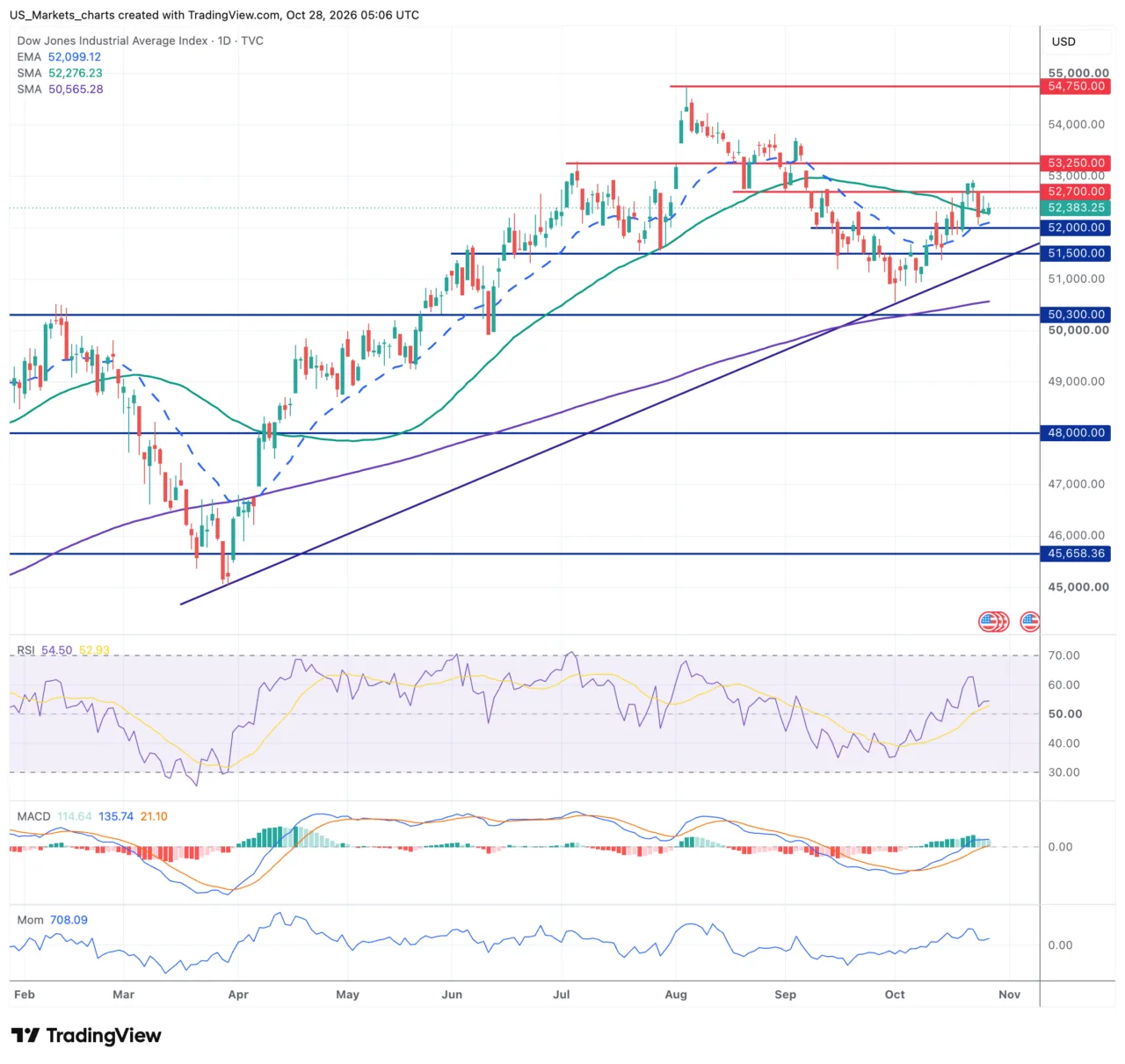
Task: Click the US_Markets_charts header caption
Action: pyautogui.click(x=214, y=15)
